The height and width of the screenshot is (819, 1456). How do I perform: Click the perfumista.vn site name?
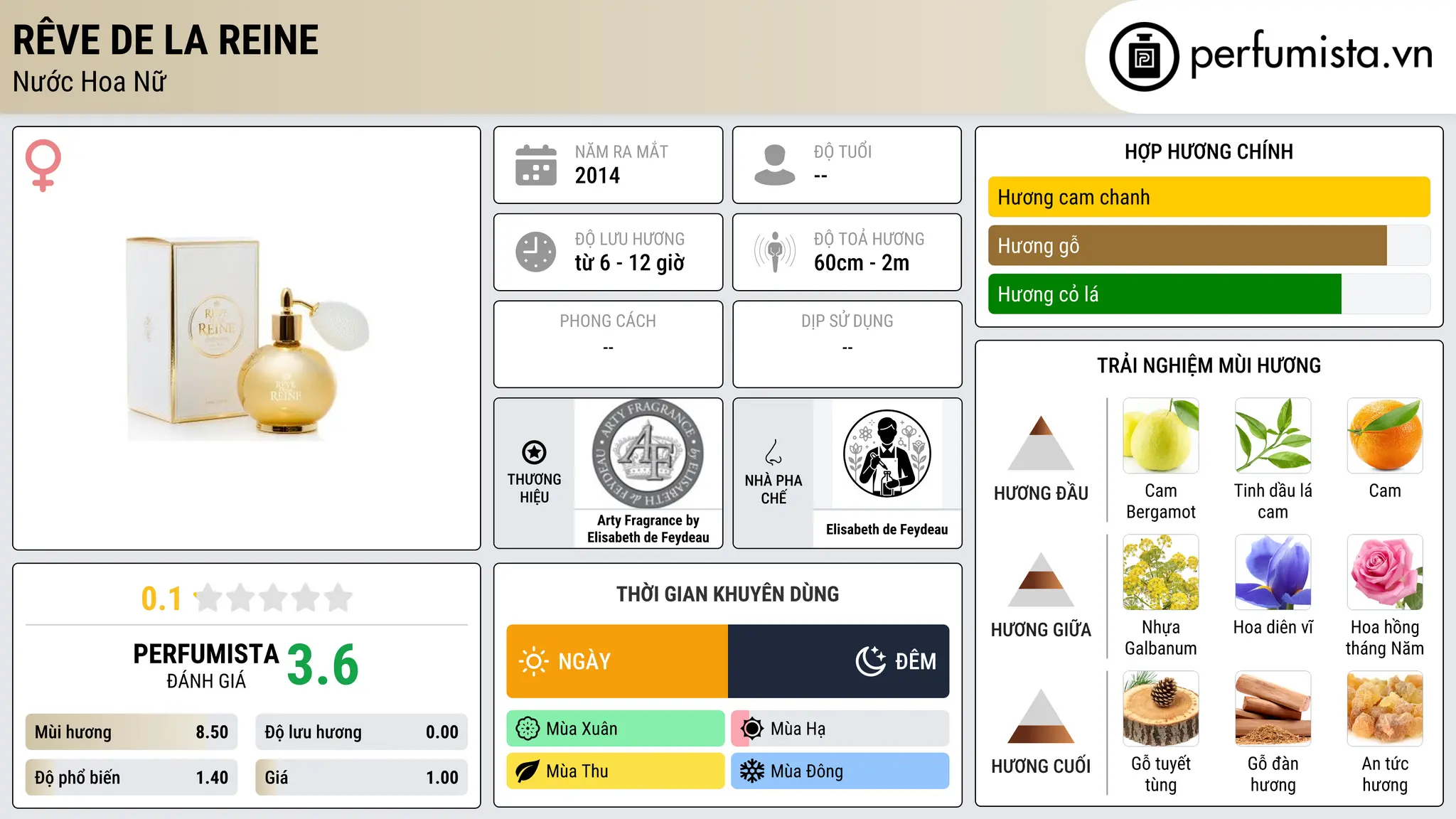[x=1312, y=55]
